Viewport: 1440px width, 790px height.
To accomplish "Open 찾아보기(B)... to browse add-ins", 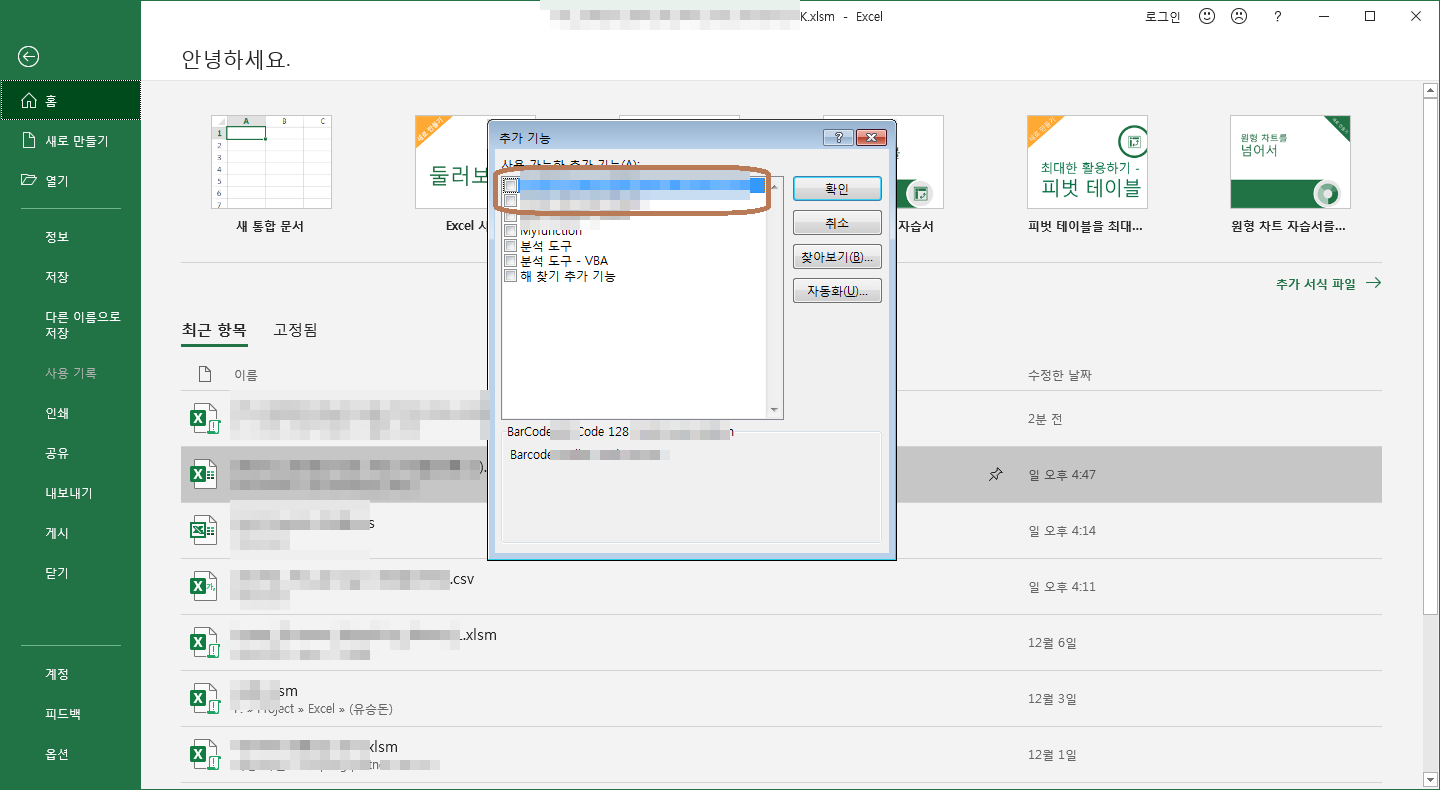I will (837, 257).
